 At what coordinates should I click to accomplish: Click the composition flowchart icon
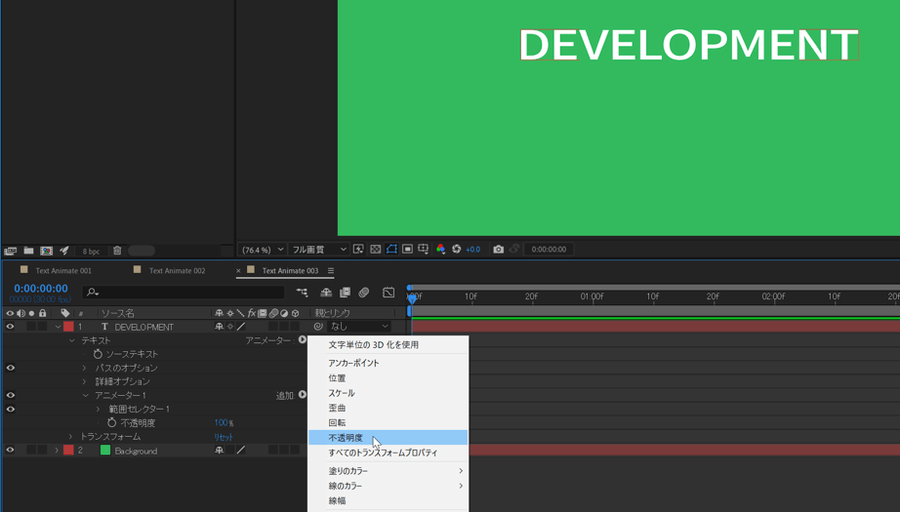302,293
